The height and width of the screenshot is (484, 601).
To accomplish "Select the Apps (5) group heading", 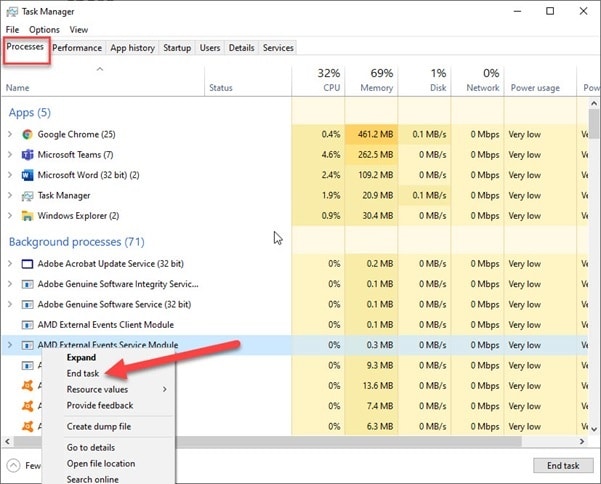I will coord(30,113).
